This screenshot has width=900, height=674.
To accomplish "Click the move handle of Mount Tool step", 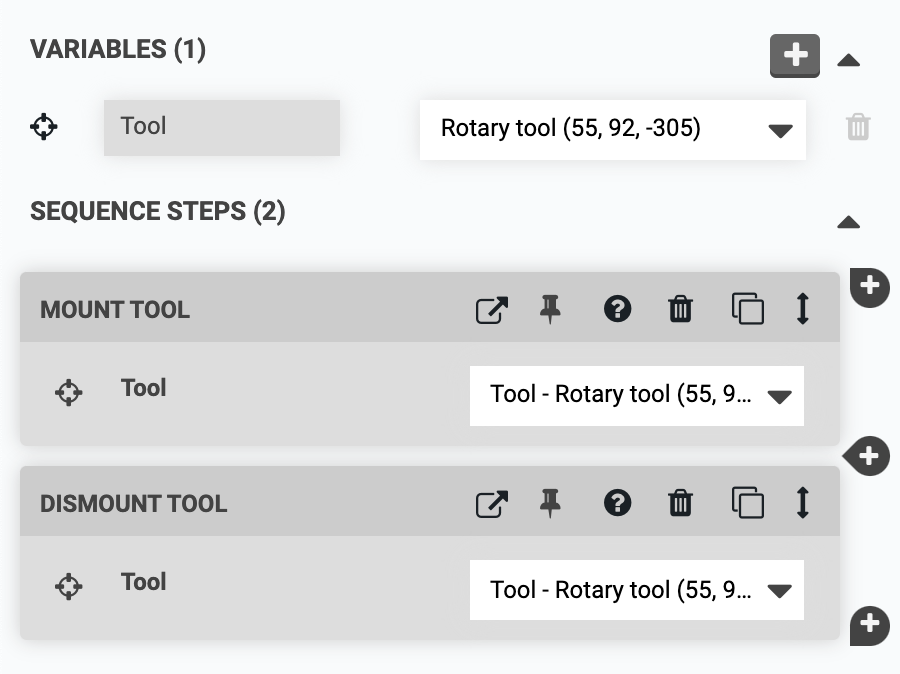I will (x=803, y=309).
